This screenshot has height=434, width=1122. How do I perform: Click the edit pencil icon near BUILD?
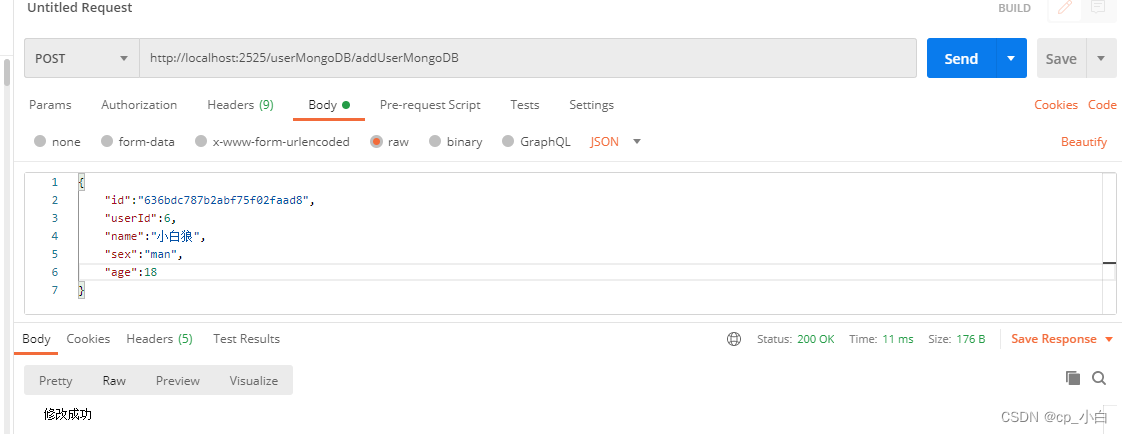[x=1065, y=8]
